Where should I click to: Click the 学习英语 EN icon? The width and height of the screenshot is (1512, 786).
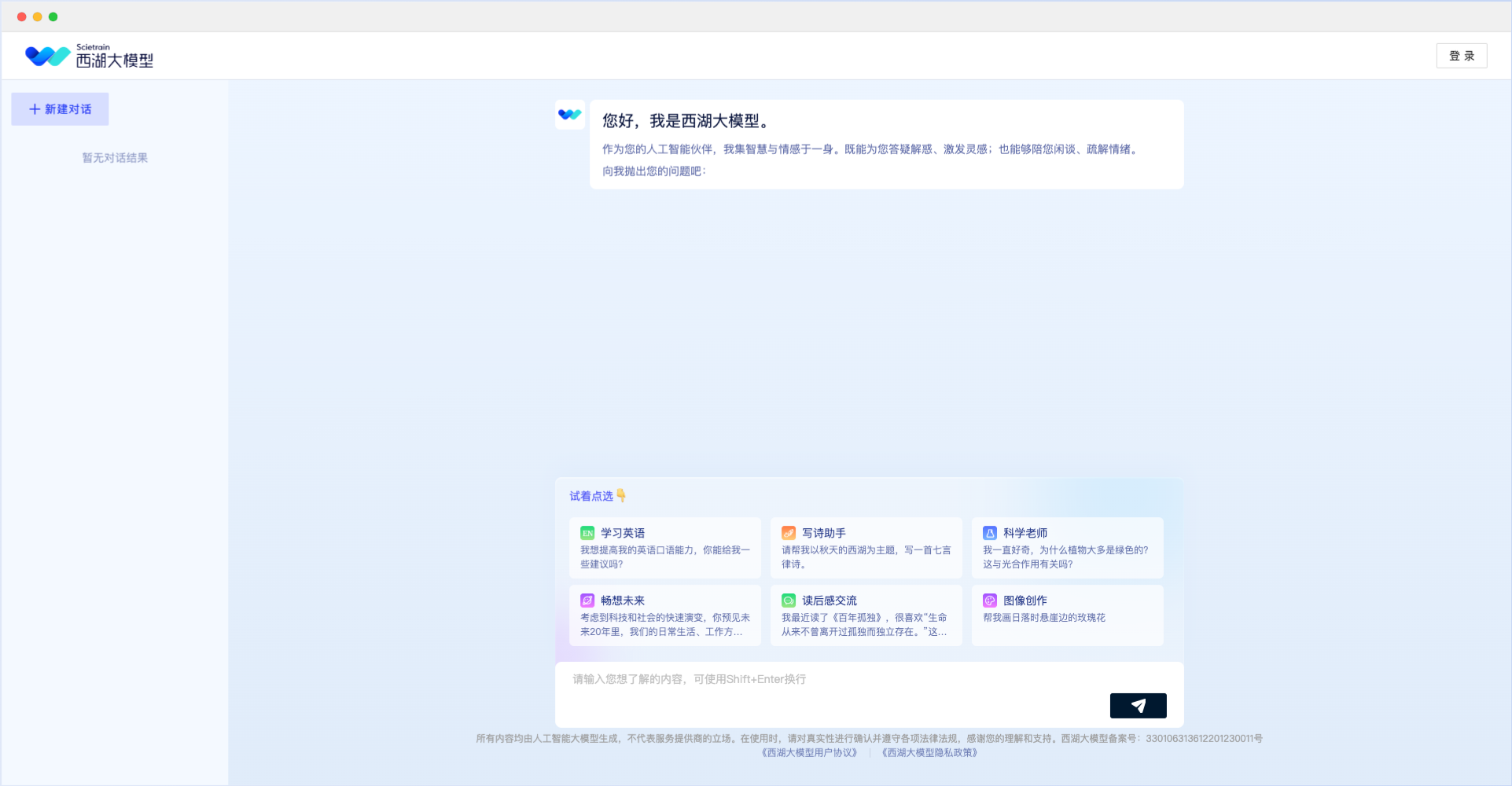(x=587, y=533)
